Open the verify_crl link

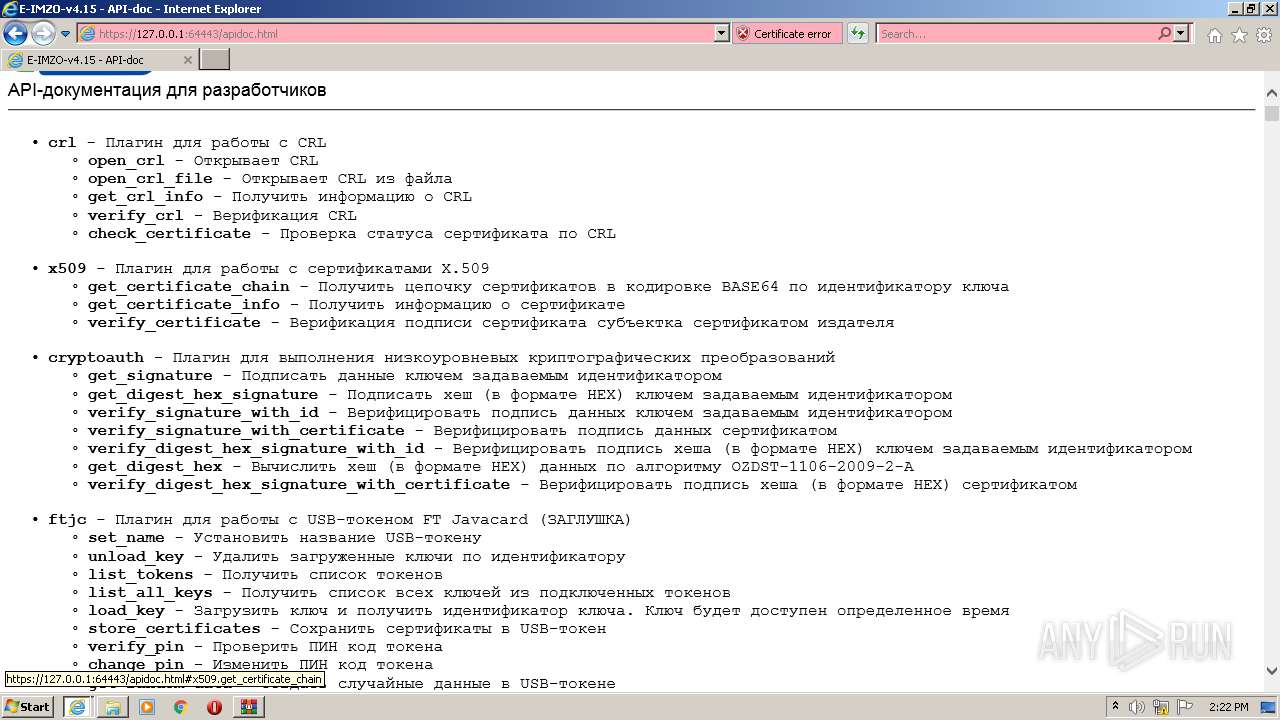pyautogui.click(x=136, y=215)
